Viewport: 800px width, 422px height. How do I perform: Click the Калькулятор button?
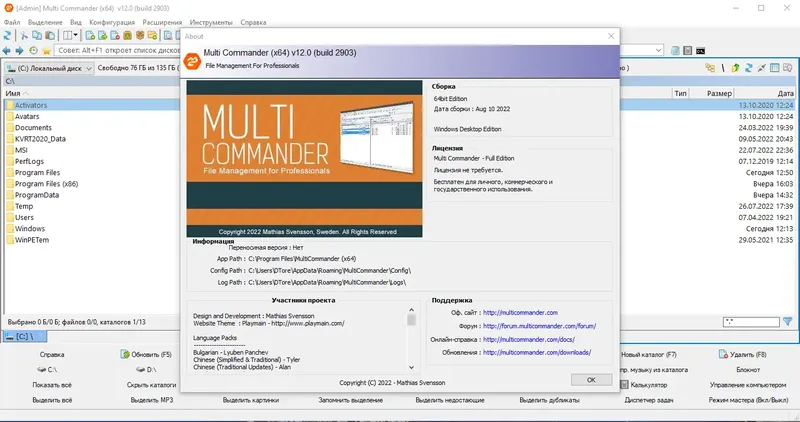click(x=644, y=385)
